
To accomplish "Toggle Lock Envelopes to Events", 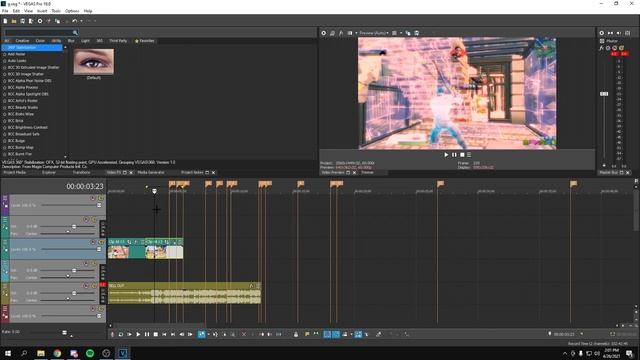I will [358, 334].
